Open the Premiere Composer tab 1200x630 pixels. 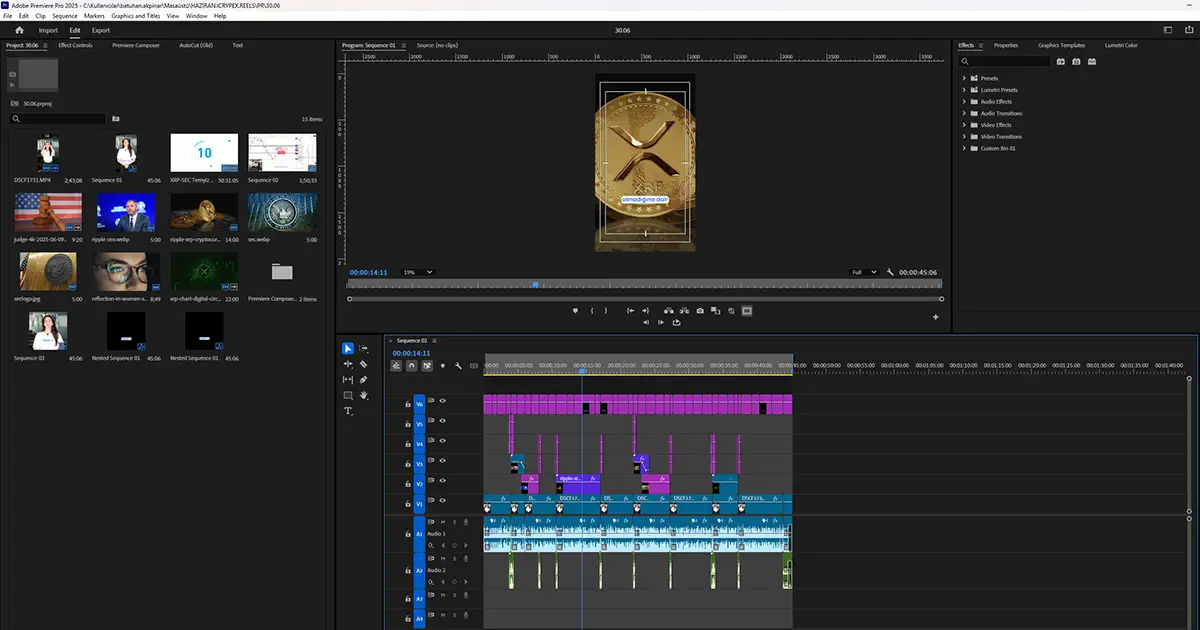(135, 45)
